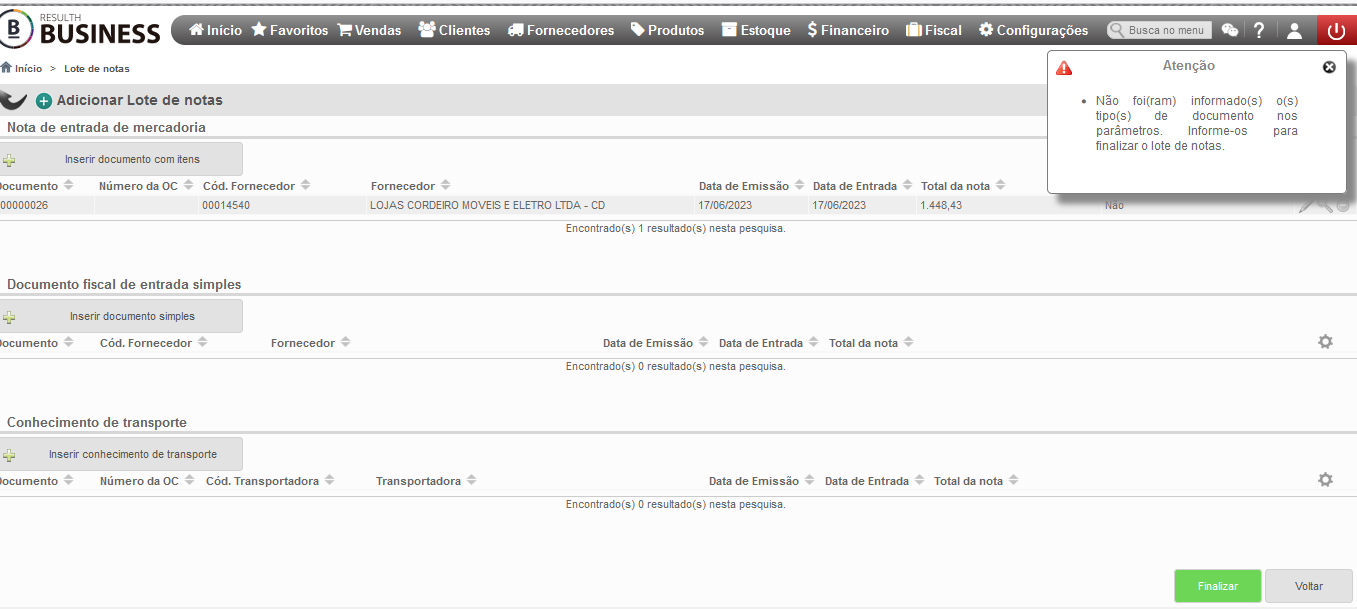Click the green Finalizar button
Image resolution: width=1357 pixels, height=609 pixels.
1217,586
